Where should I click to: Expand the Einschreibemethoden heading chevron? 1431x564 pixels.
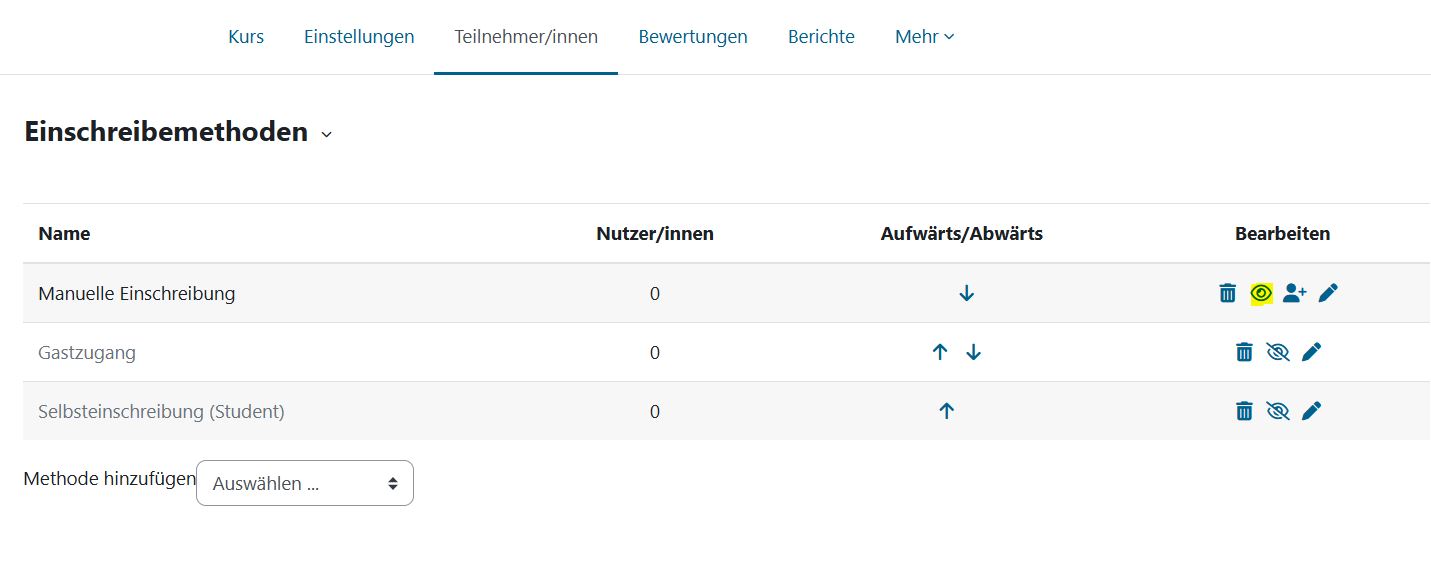[x=326, y=134]
